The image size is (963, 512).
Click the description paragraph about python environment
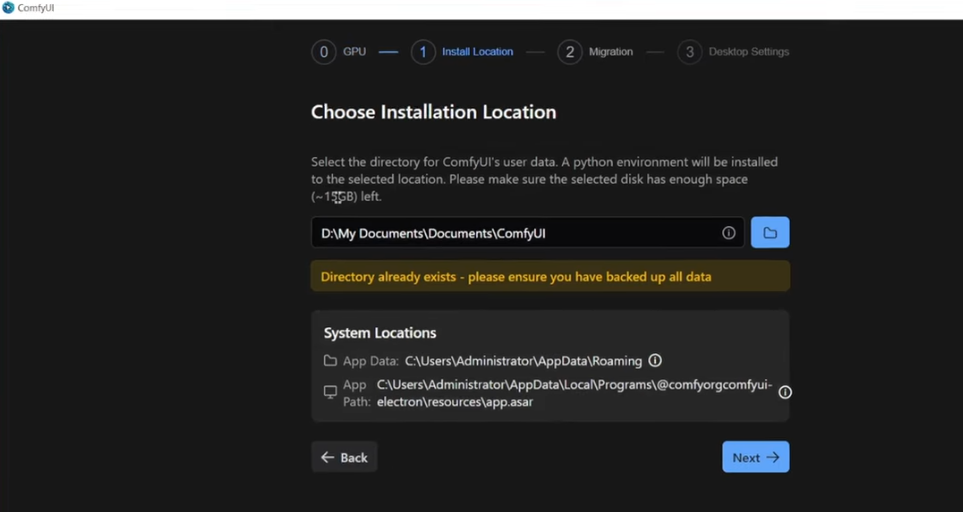pyautogui.click(x=544, y=179)
